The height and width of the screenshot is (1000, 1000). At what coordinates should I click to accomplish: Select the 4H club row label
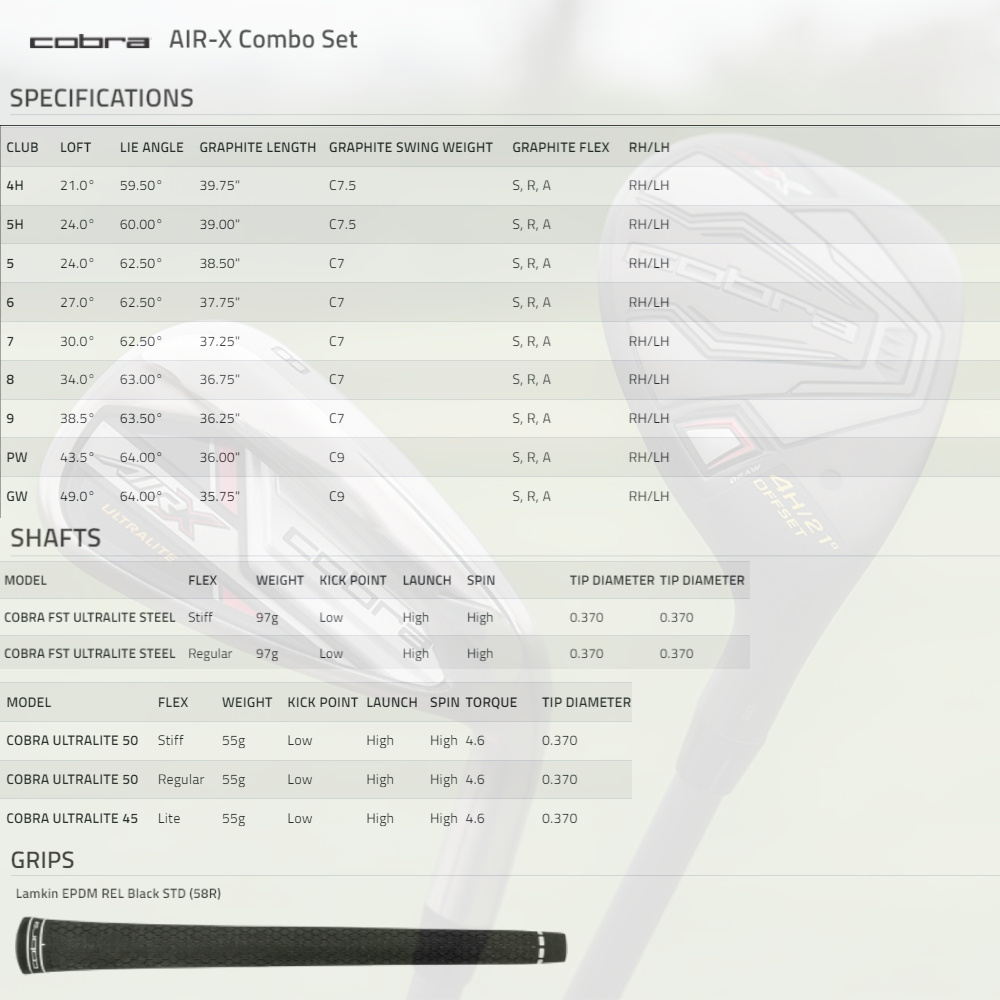[x=15, y=185]
